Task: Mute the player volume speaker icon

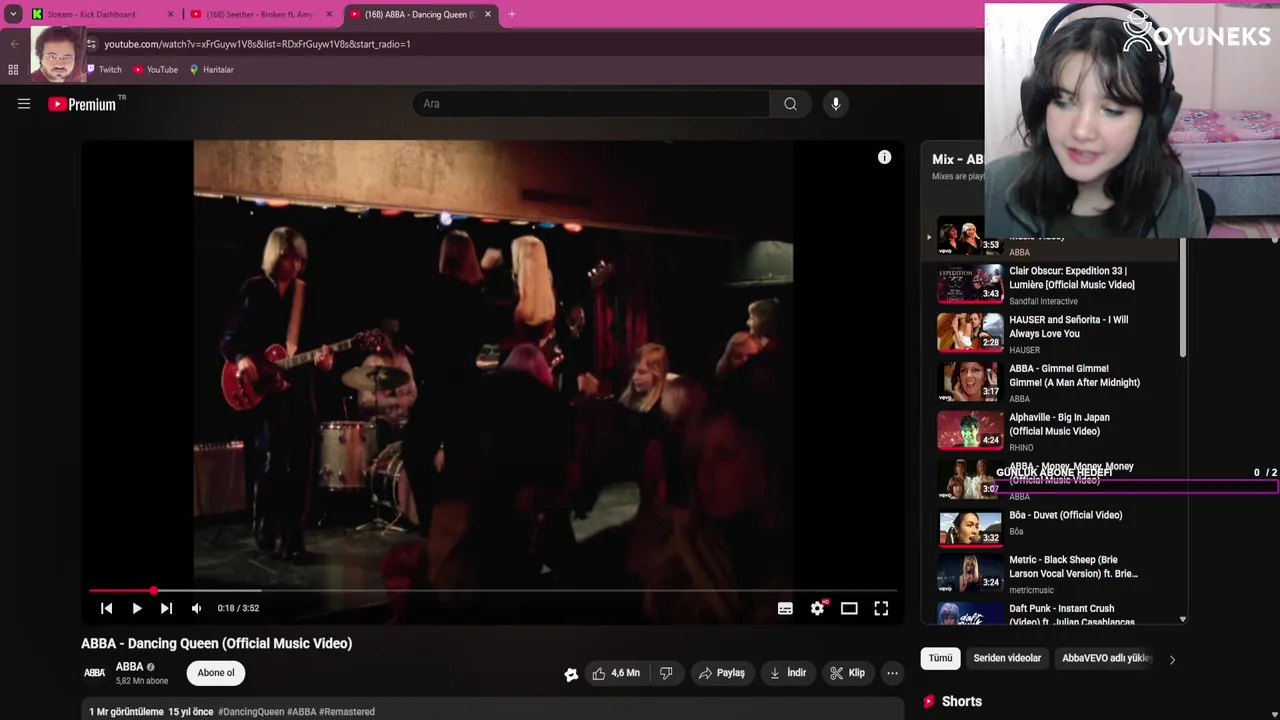Action: tap(196, 608)
